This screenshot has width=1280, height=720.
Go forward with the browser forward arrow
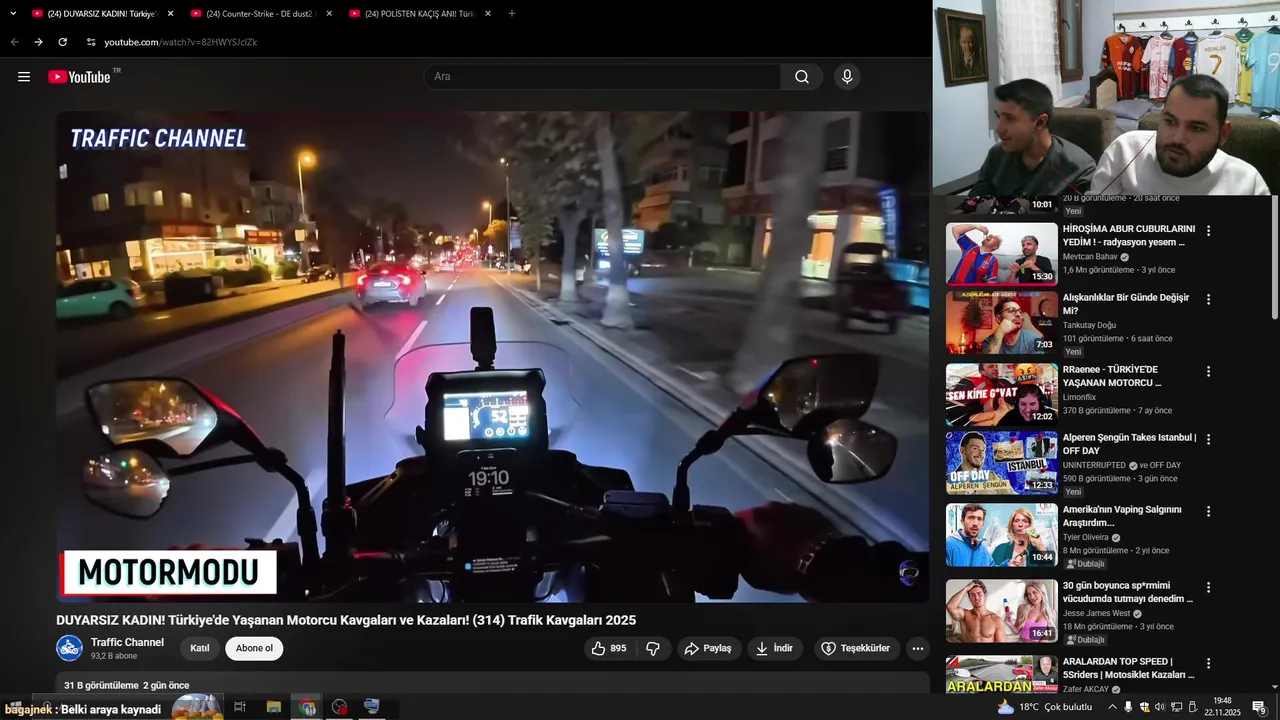pos(38,42)
